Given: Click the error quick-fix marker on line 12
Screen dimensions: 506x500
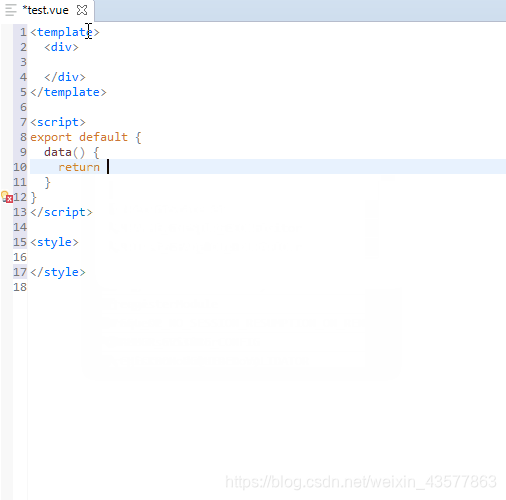Looking at the screenshot, I should click(7, 197).
